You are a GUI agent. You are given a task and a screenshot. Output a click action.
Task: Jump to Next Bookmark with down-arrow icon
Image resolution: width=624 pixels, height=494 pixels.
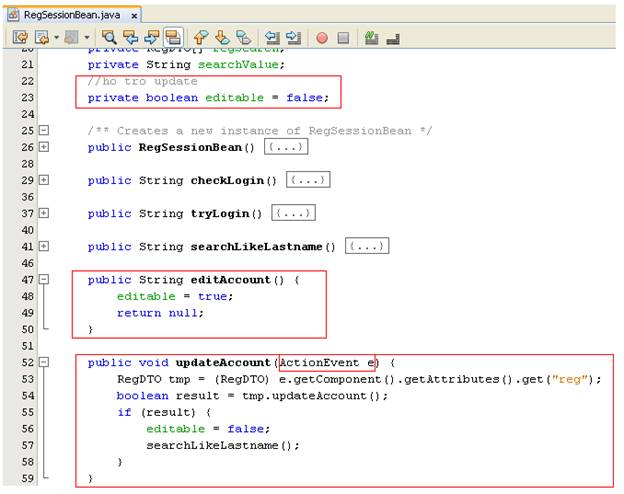[222, 37]
